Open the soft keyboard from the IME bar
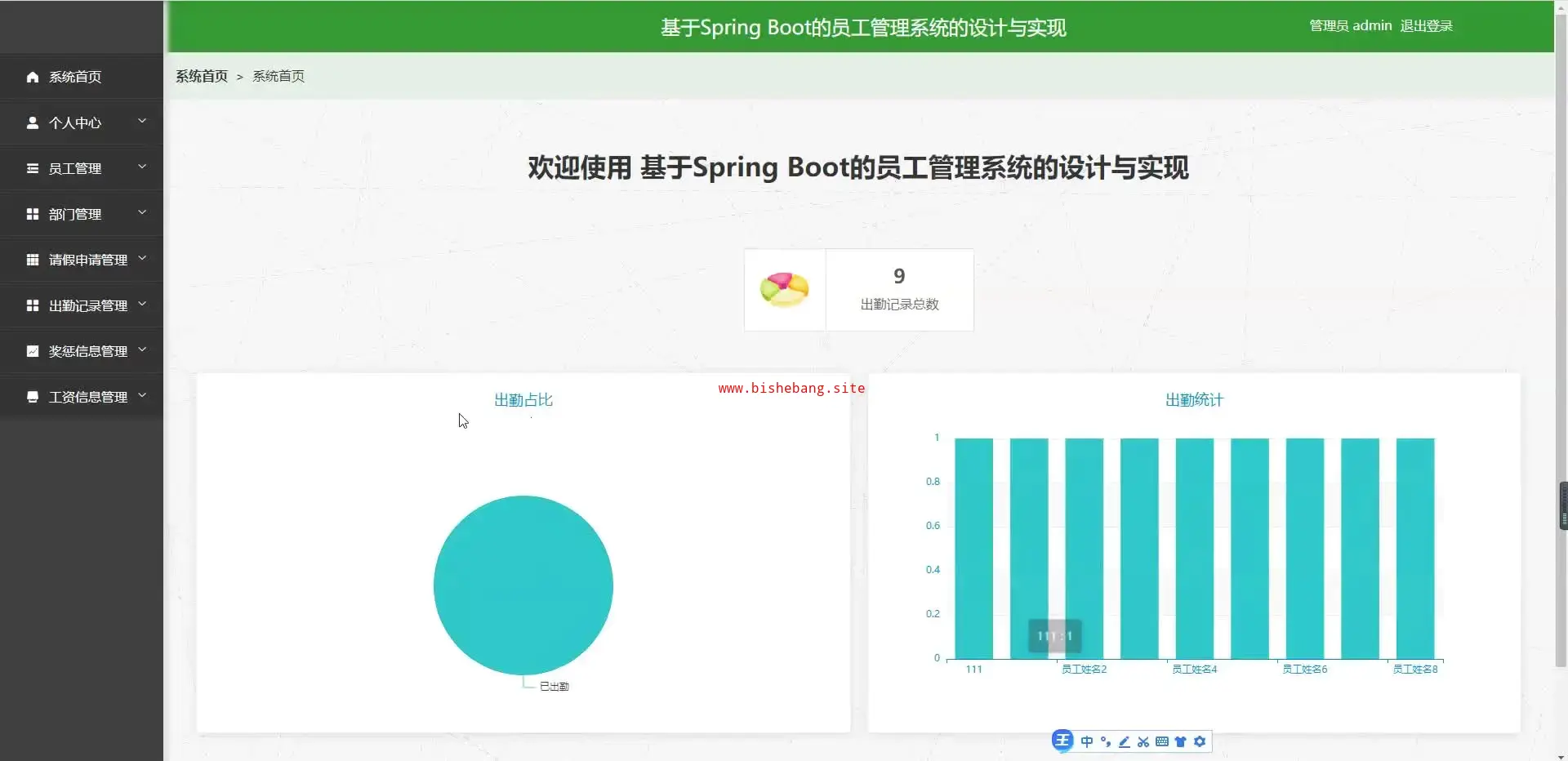Screen dimensions: 1568x761 (x=1162, y=741)
